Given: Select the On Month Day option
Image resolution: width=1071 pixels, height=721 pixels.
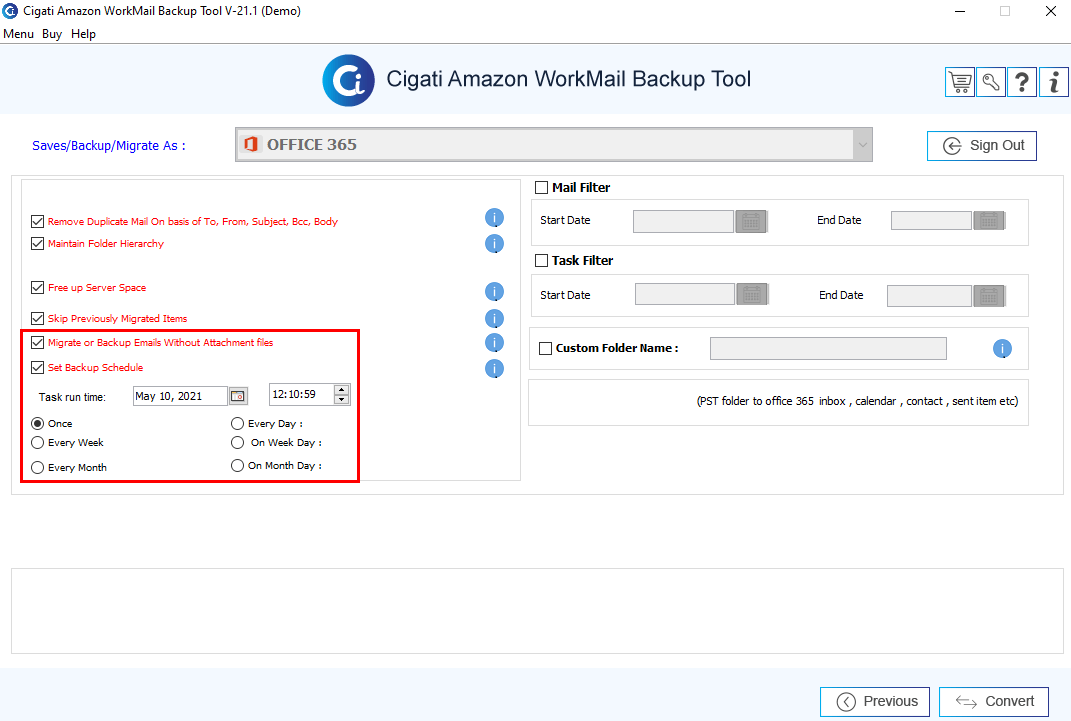Looking at the screenshot, I should coord(238,466).
